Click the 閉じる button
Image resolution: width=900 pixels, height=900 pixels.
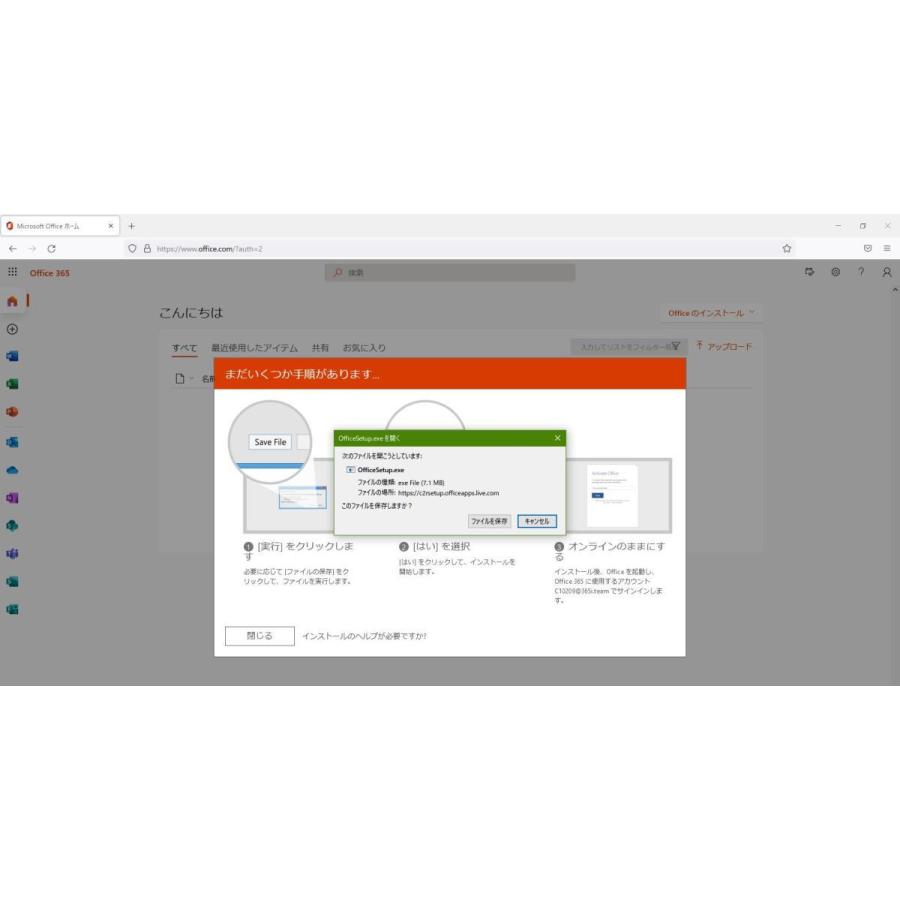[x=259, y=635]
